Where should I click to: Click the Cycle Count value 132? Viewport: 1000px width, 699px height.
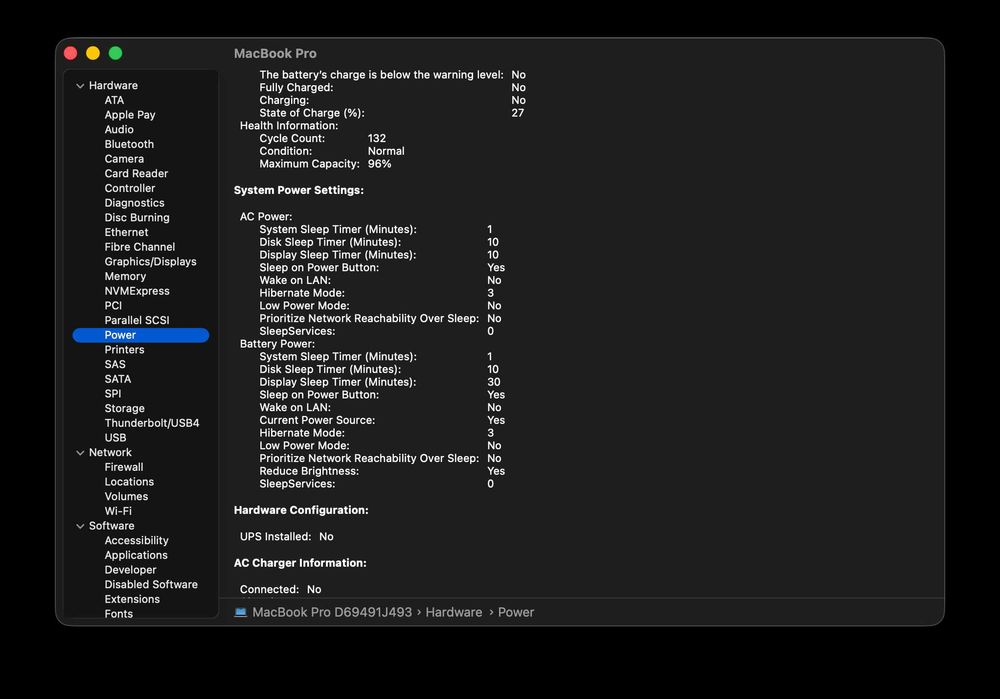[377, 138]
